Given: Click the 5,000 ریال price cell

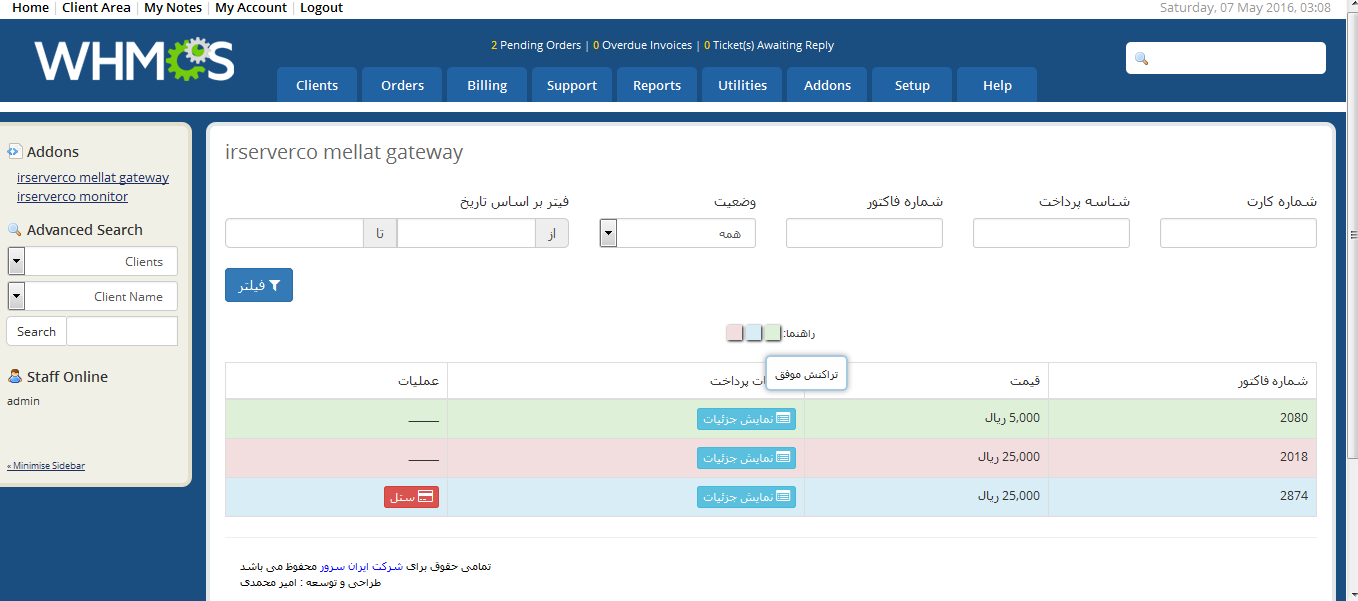Looking at the screenshot, I should coord(926,419).
